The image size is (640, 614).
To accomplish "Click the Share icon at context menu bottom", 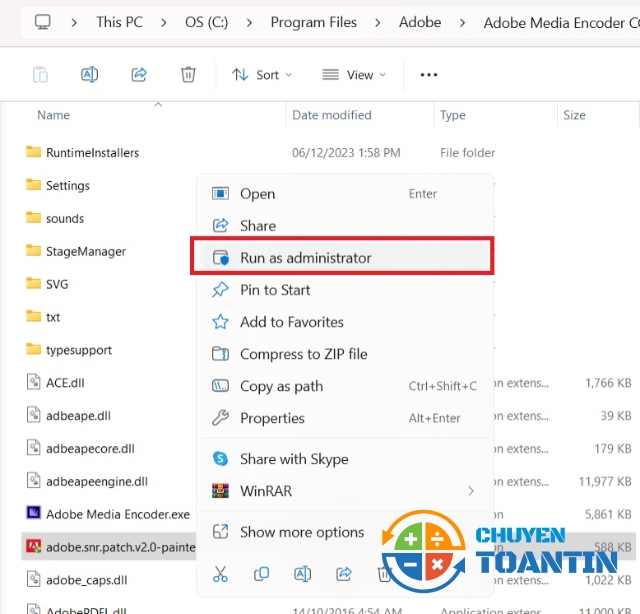I will 344,574.
